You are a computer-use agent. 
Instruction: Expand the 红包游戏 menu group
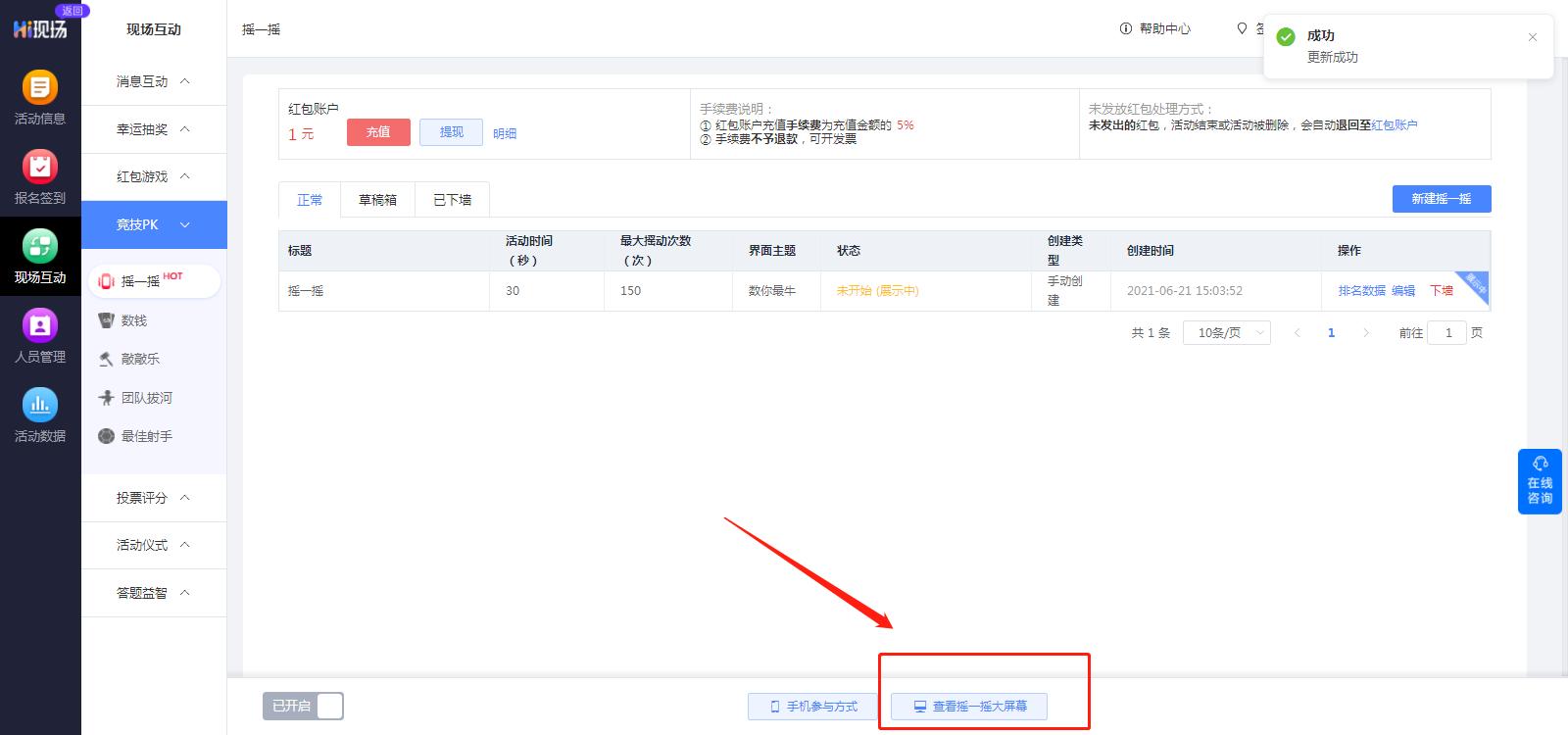pos(154,176)
